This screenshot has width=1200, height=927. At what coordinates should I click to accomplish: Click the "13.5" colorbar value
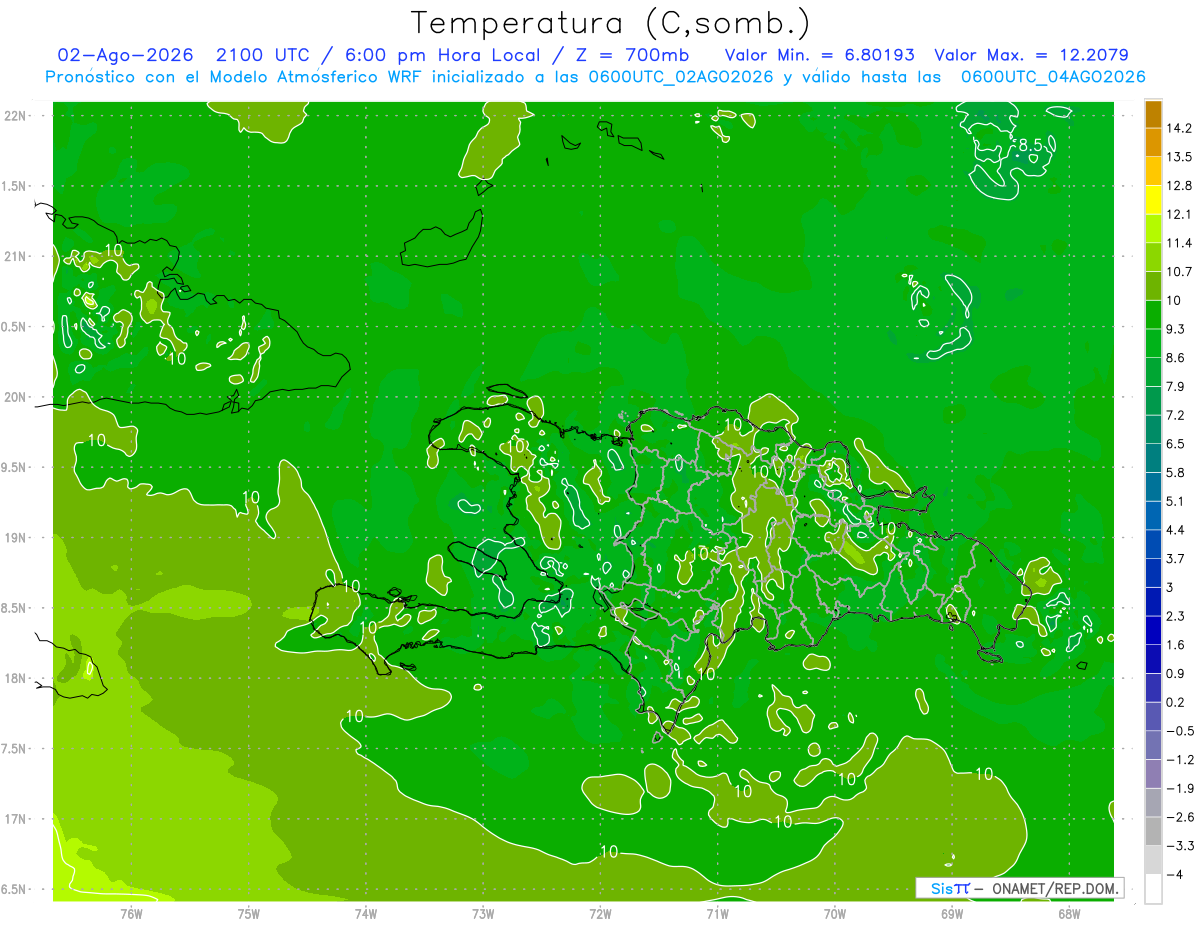pyautogui.click(x=1178, y=157)
